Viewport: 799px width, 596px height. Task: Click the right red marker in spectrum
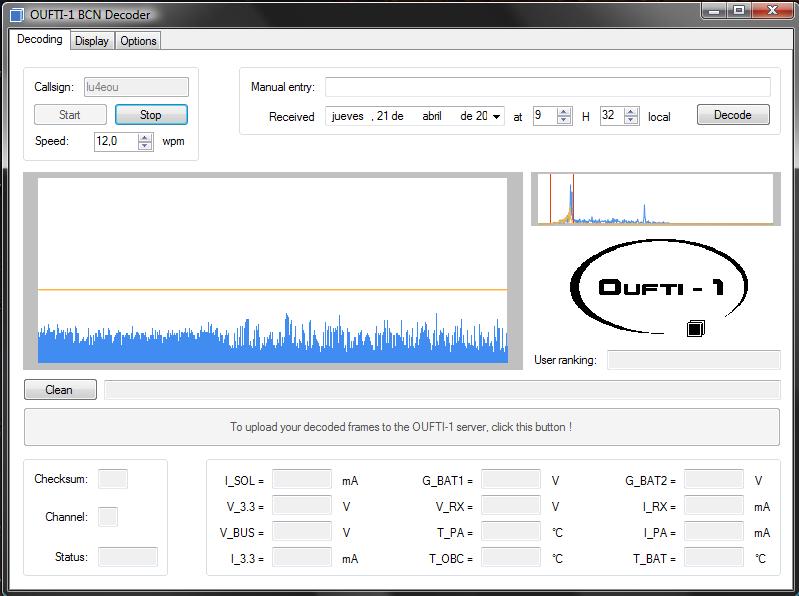574,199
